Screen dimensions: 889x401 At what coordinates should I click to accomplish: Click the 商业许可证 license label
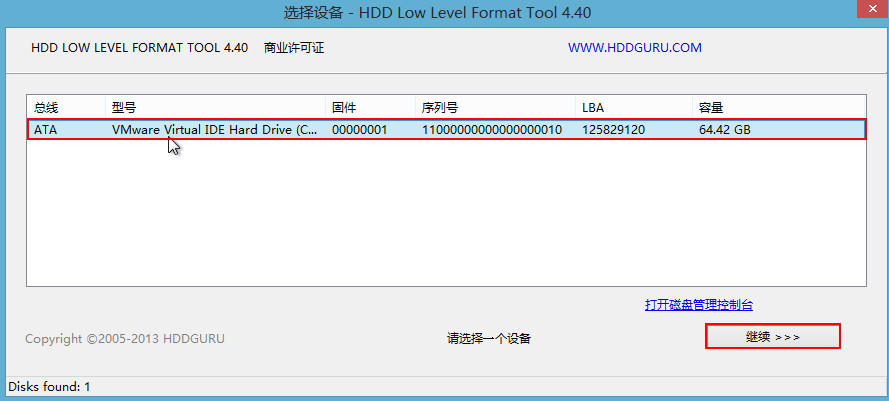coord(294,48)
